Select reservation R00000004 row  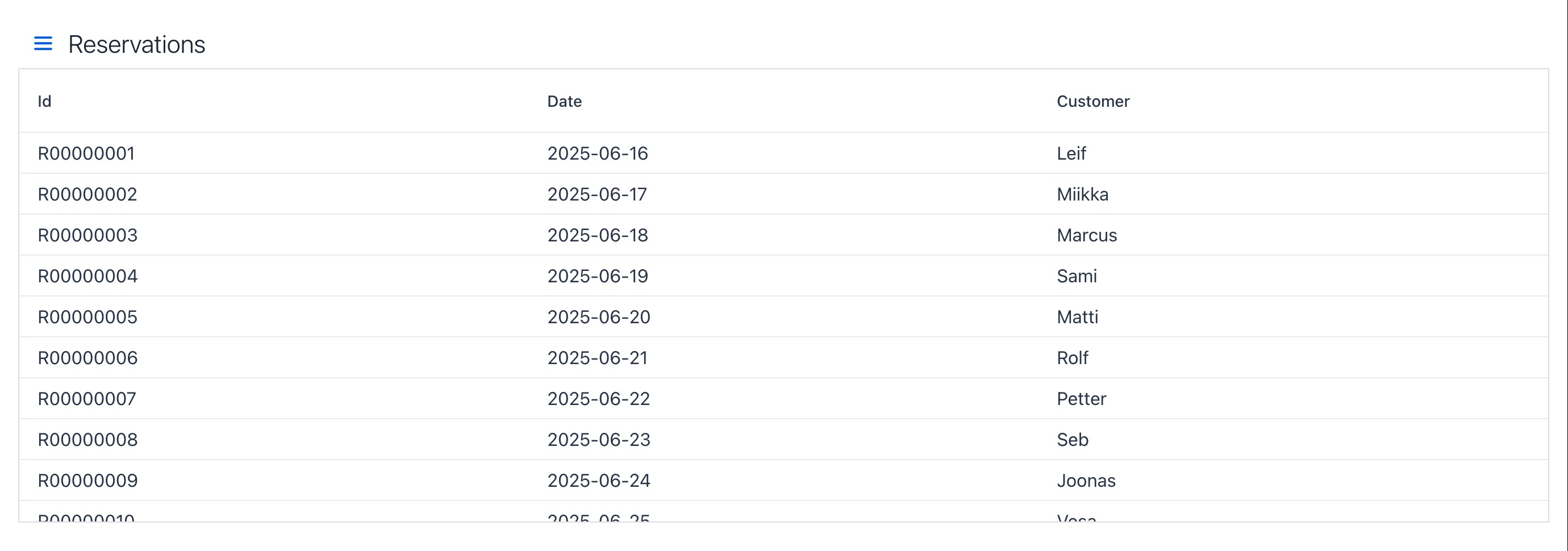click(x=783, y=276)
